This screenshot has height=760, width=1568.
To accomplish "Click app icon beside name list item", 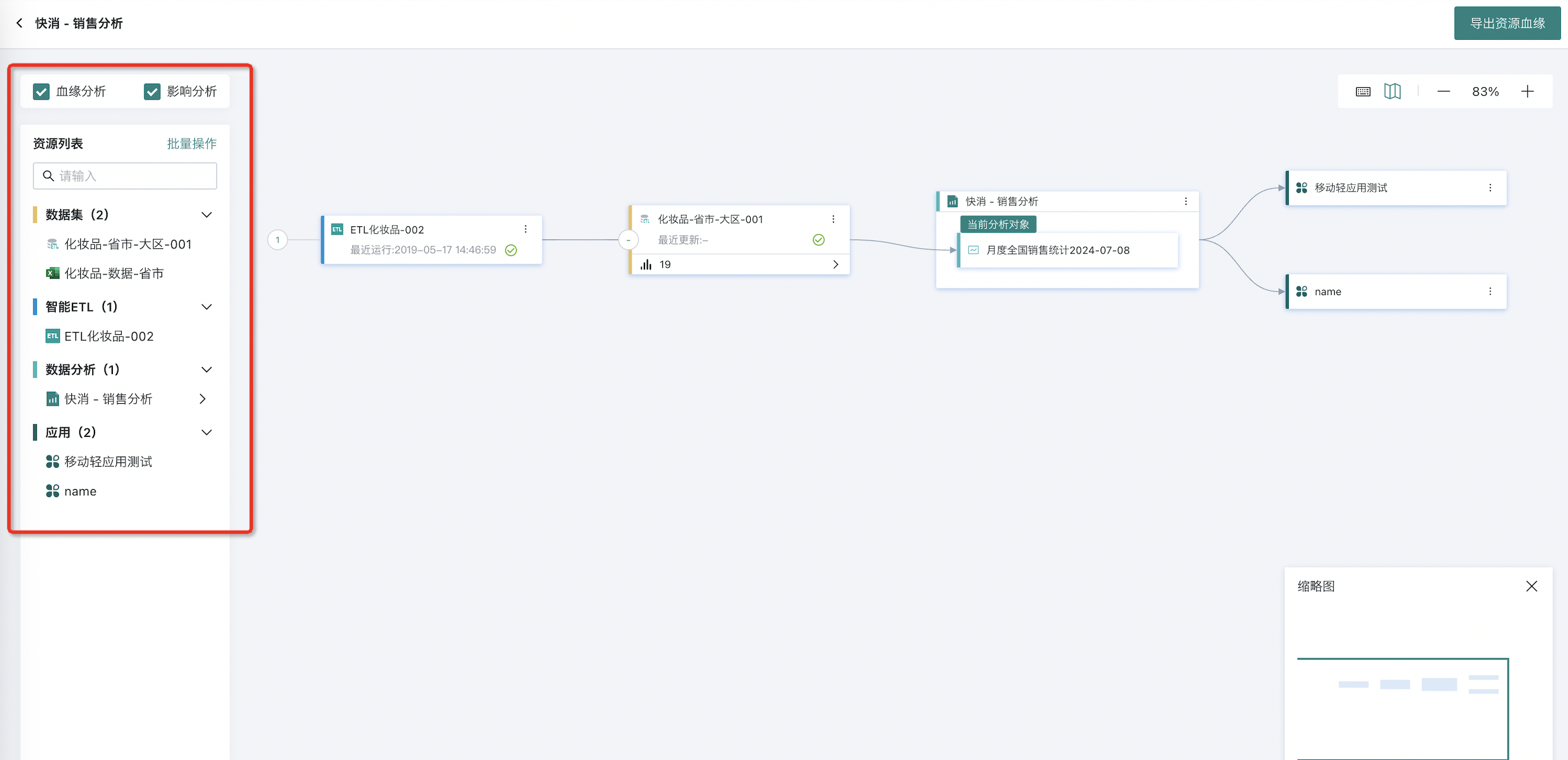I will [53, 491].
